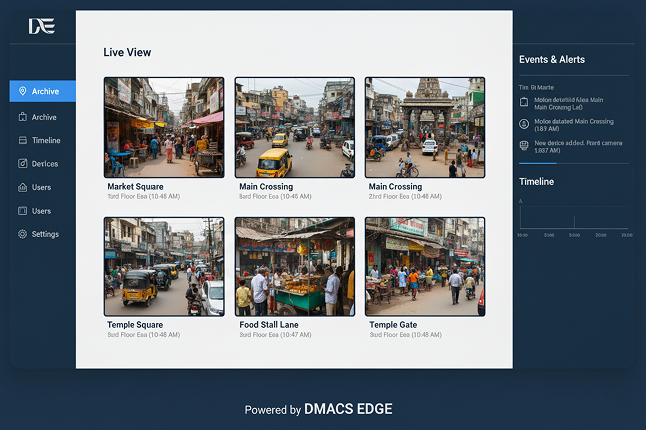This screenshot has height=430, width=646.
Task: Click the Powered by DMACS EDGE text
Action: click(318, 409)
